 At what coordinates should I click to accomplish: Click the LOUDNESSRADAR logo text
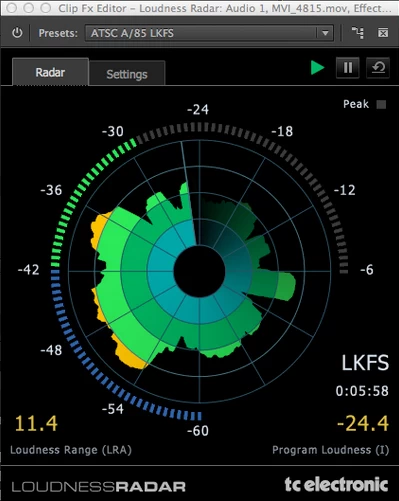(x=99, y=487)
